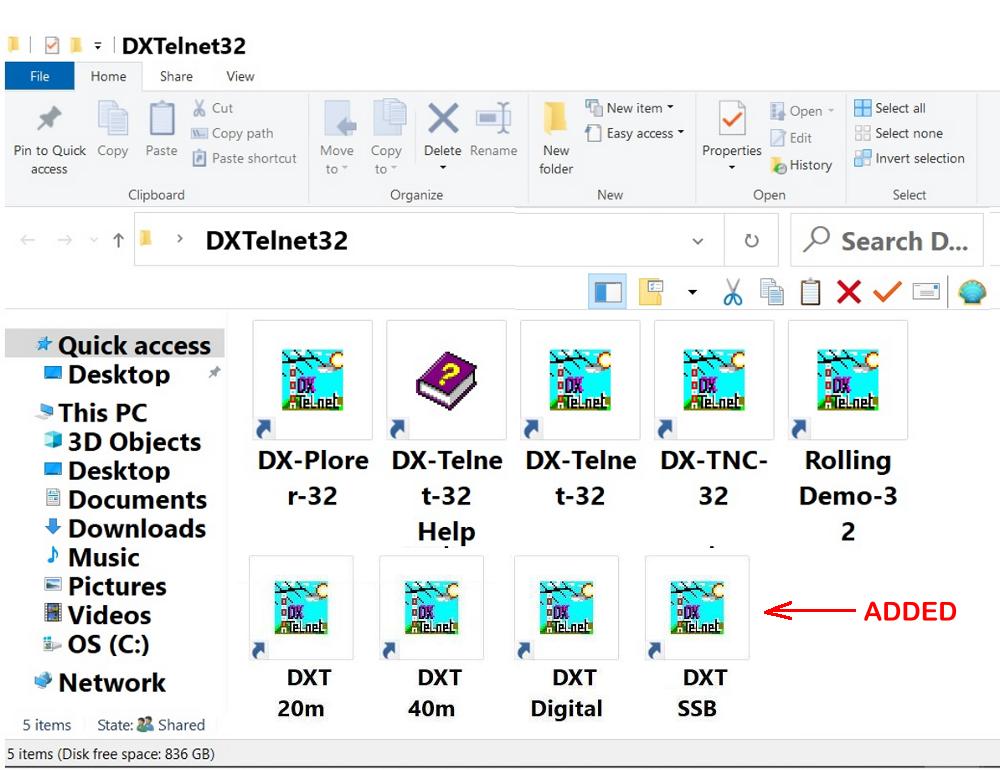Open the address bar history dropdown
1000x770 pixels.
698,241
